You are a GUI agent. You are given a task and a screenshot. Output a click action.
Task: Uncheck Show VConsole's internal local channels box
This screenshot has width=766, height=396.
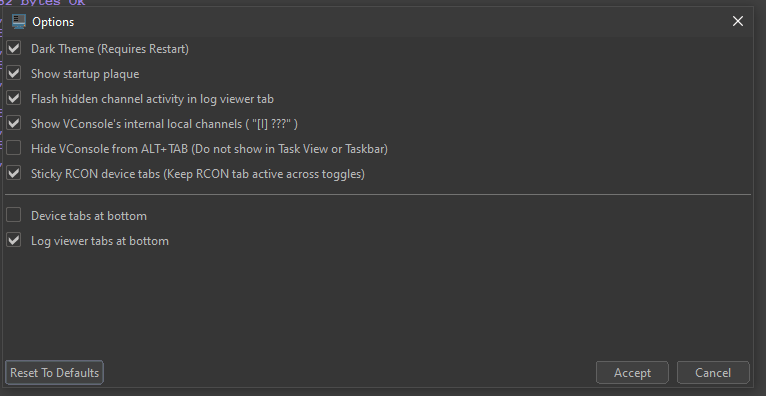[14, 123]
